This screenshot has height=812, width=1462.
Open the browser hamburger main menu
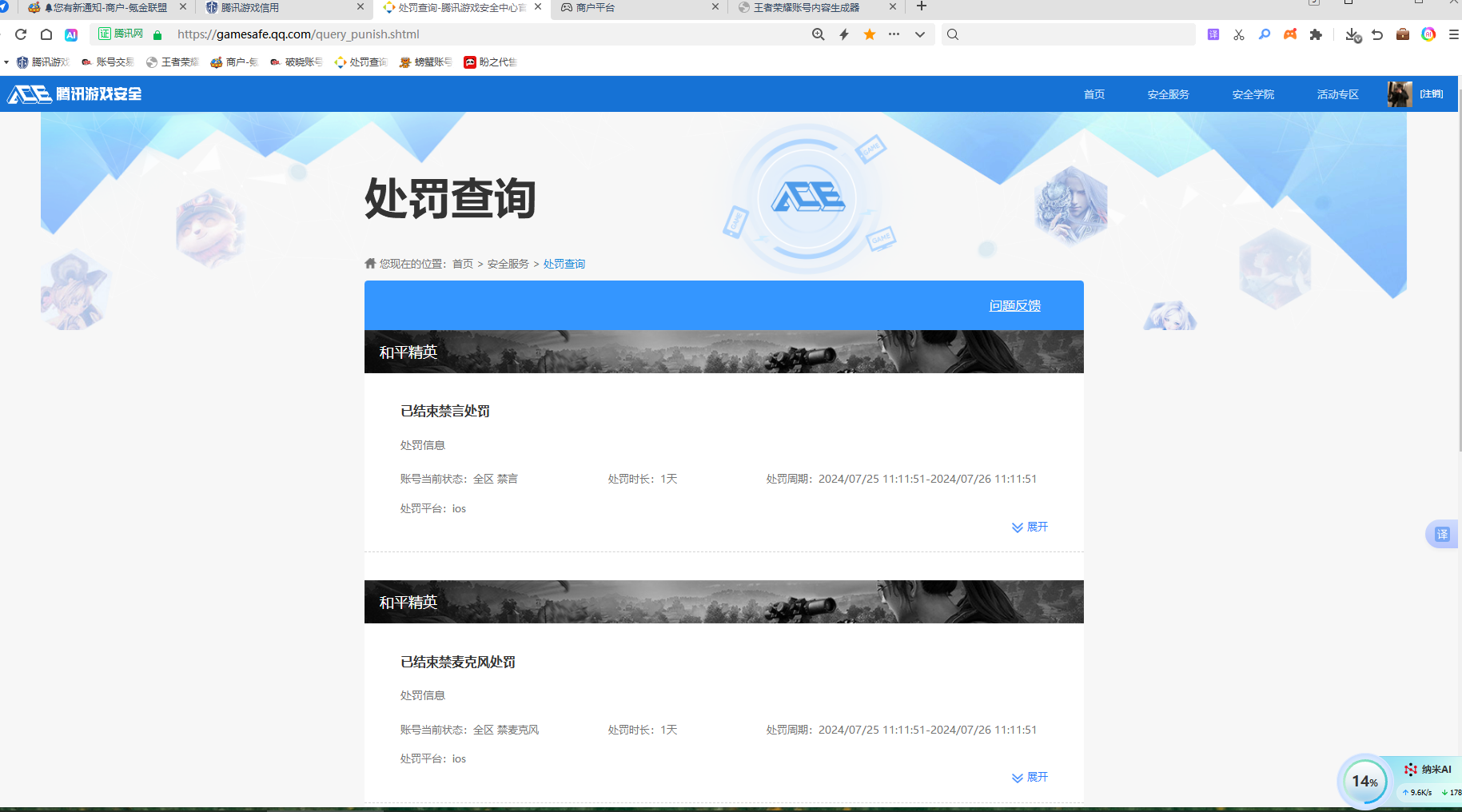coord(1453,34)
